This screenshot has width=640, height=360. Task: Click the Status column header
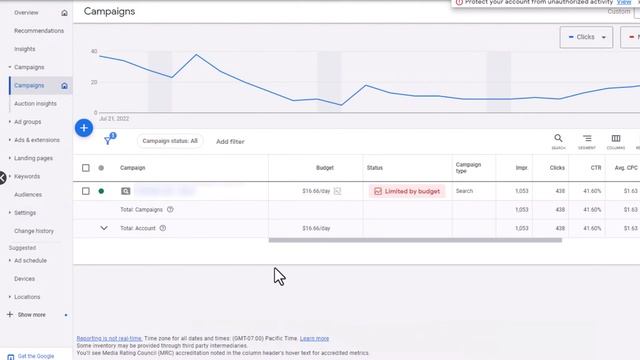(375, 168)
